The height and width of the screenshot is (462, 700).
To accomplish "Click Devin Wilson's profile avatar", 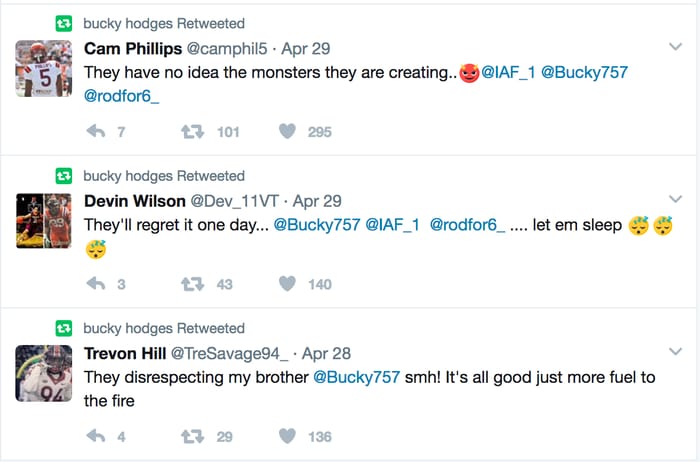I will coord(43,220).
